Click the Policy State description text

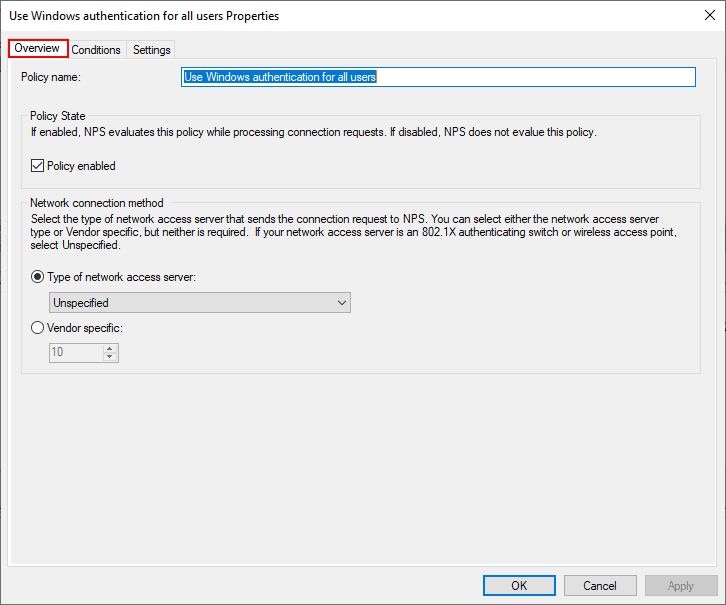coord(313,132)
